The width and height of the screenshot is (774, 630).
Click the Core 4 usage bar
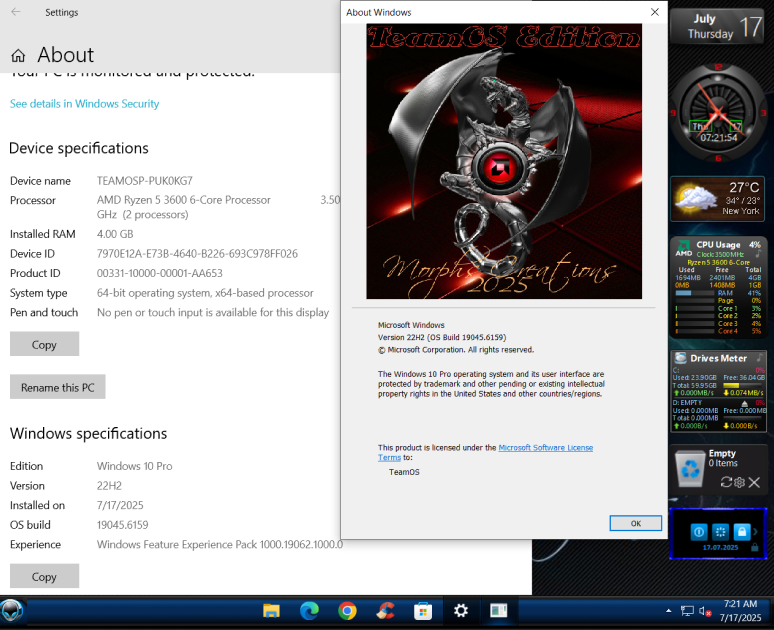click(x=695, y=331)
